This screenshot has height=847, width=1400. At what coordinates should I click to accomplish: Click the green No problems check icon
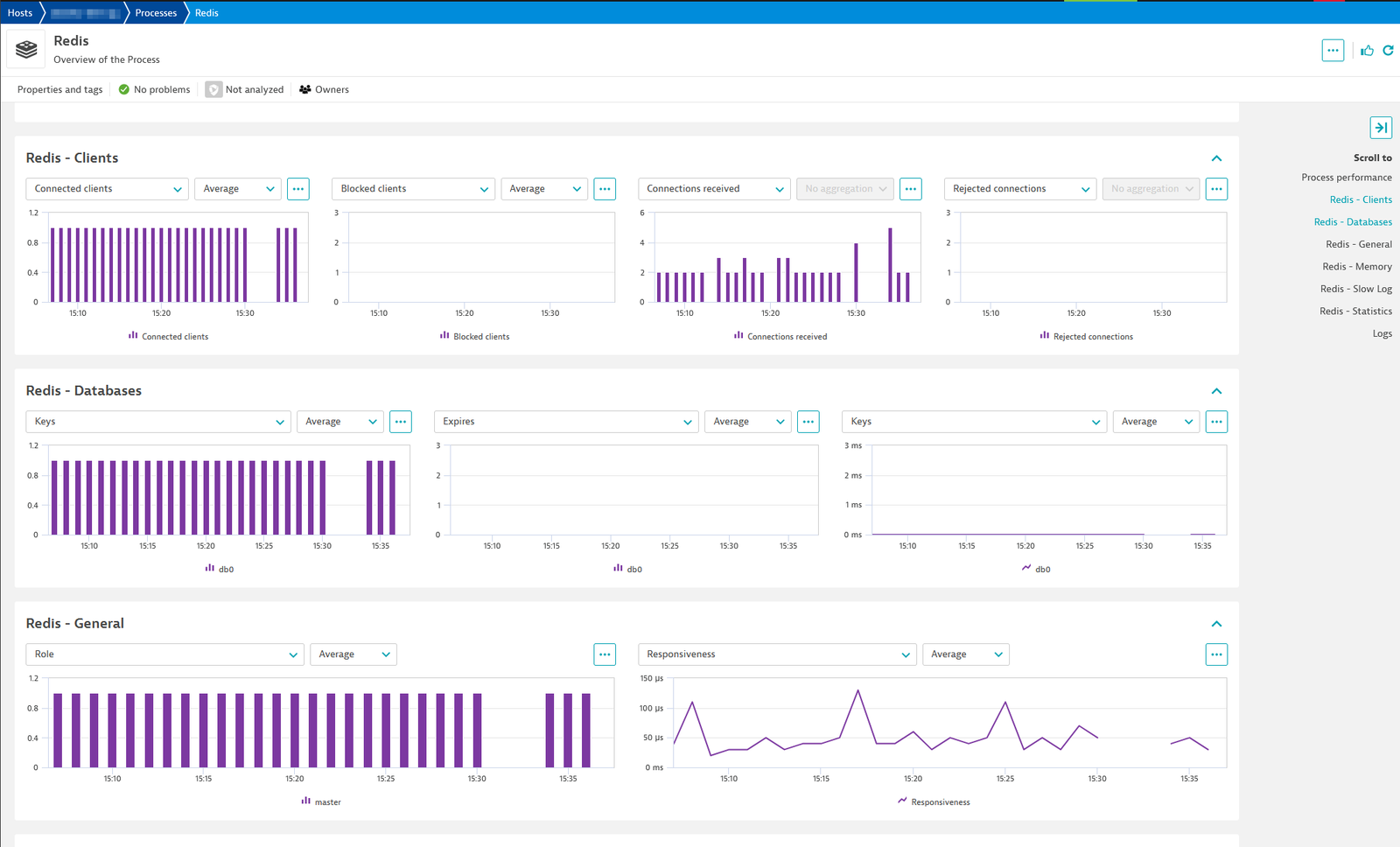pos(124,89)
